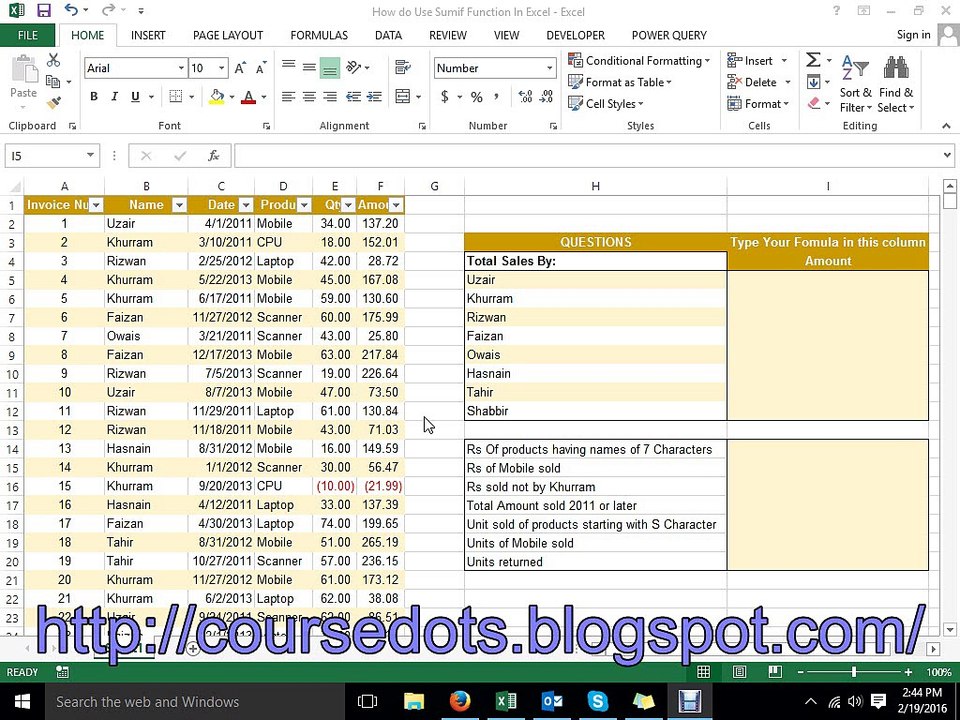Decrease the indent
This screenshot has height=720, width=960.
pyautogui.click(x=353, y=96)
